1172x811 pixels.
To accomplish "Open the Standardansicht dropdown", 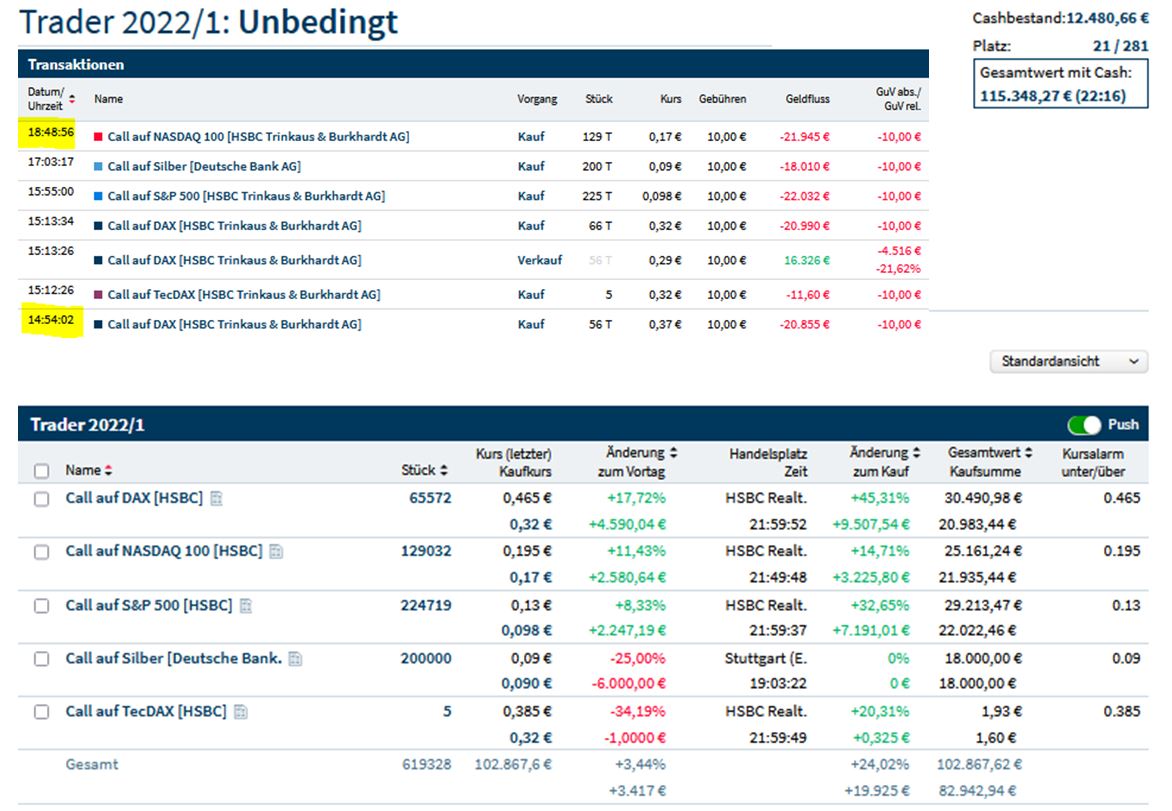I will coord(1068,362).
